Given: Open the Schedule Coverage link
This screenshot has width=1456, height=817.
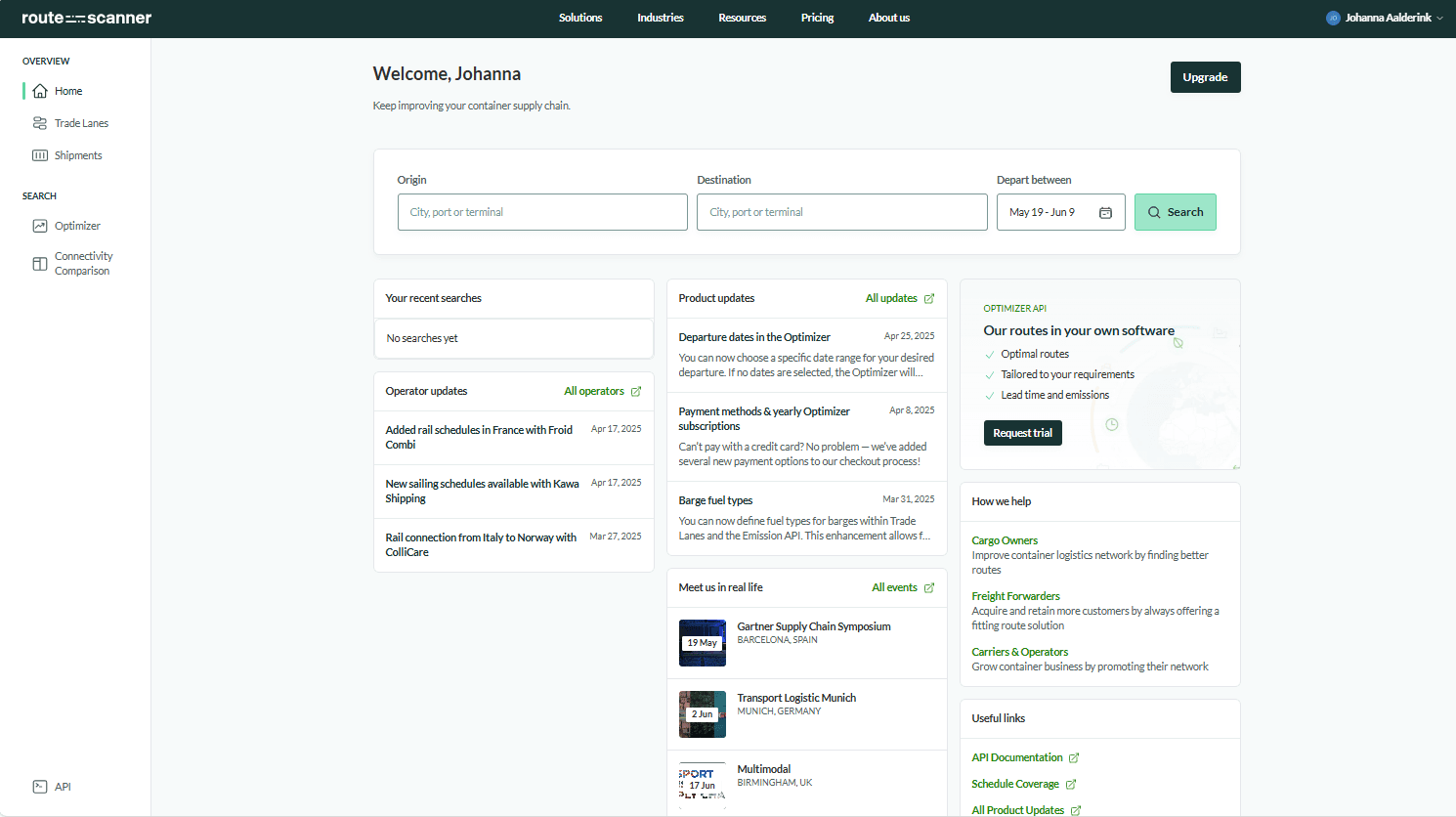Looking at the screenshot, I should pyautogui.click(x=1014, y=784).
